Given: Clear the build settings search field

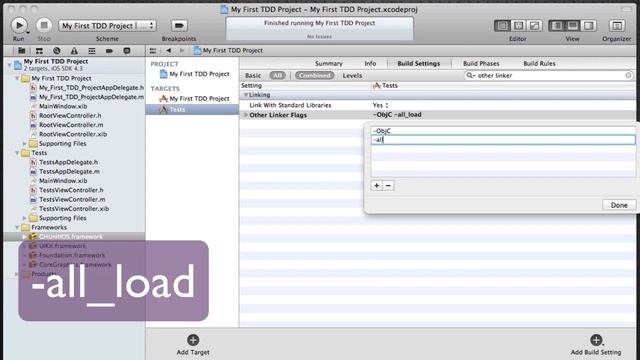Looking at the screenshot, I should click(628, 76).
